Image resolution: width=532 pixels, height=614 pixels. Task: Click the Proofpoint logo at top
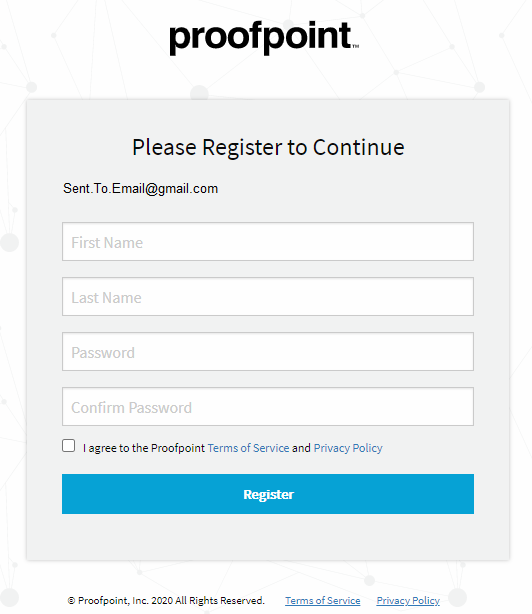pos(264,38)
